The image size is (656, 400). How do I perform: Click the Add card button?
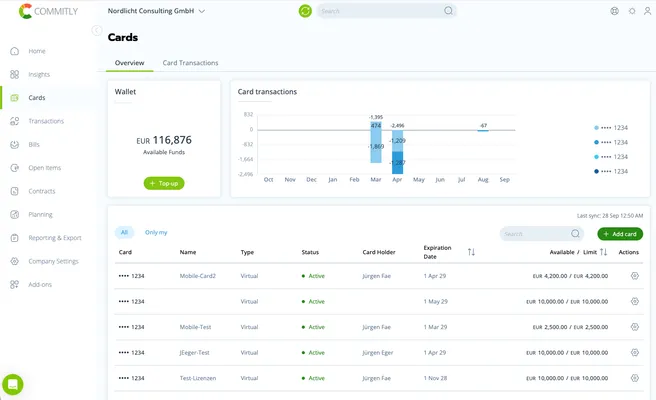point(620,234)
